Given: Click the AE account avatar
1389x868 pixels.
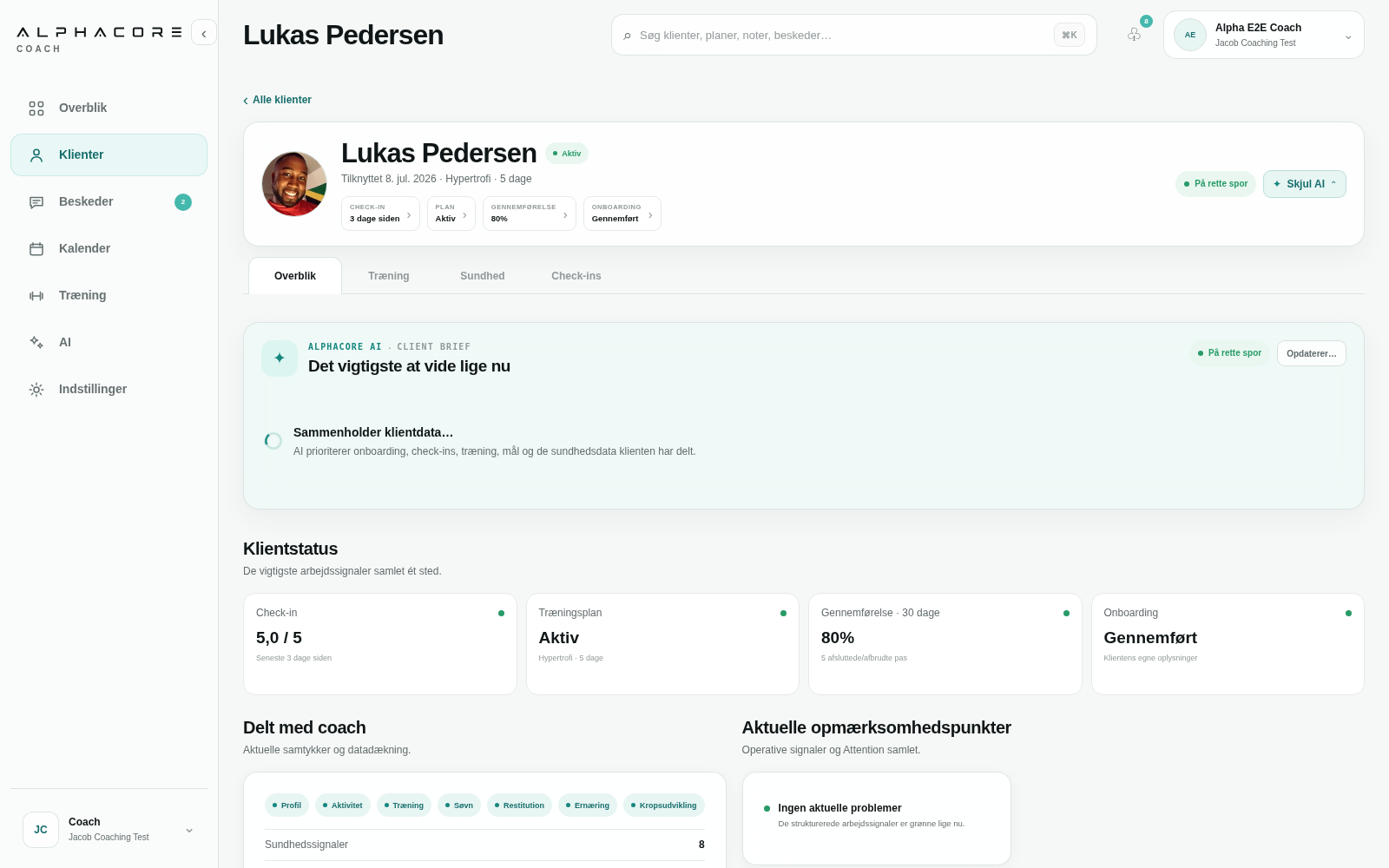Looking at the screenshot, I should coord(1190,35).
